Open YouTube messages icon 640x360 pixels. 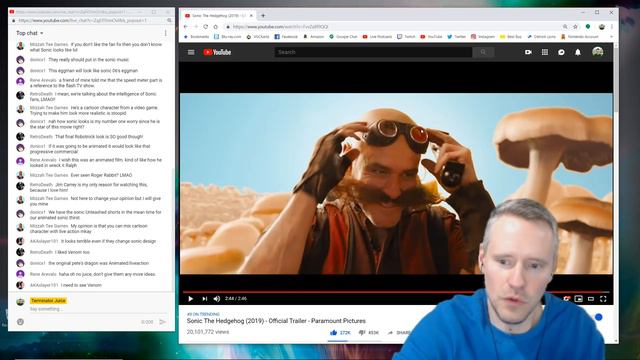(561, 52)
